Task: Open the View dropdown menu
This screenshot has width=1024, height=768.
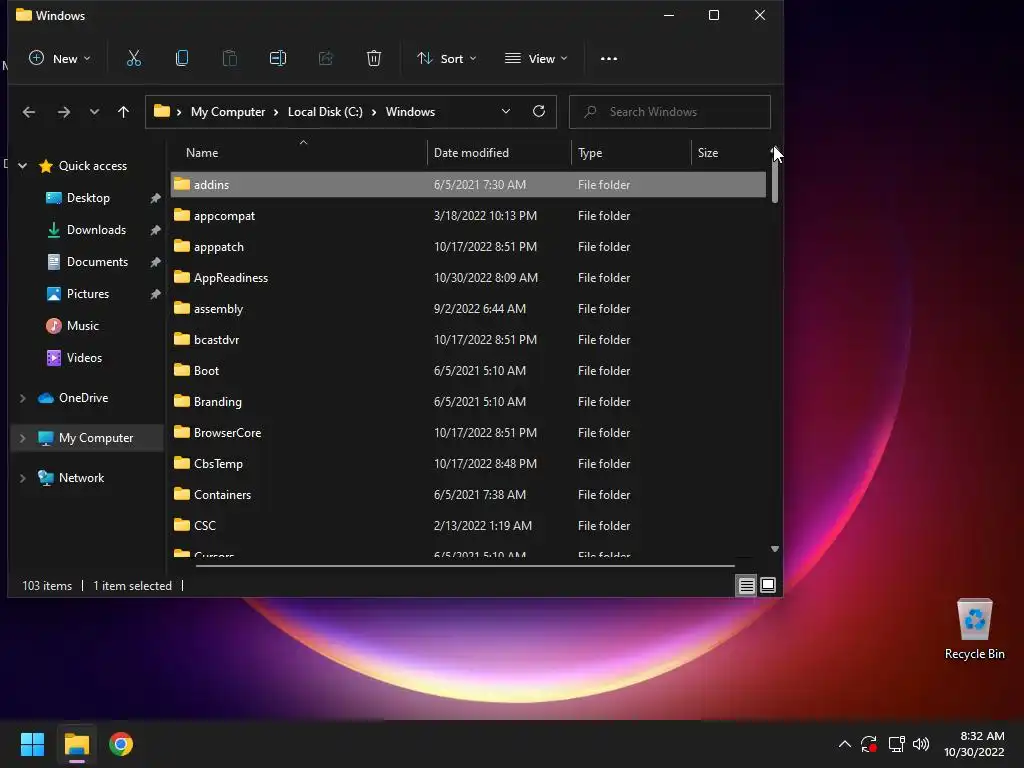Action: pyautogui.click(x=536, y=59)
